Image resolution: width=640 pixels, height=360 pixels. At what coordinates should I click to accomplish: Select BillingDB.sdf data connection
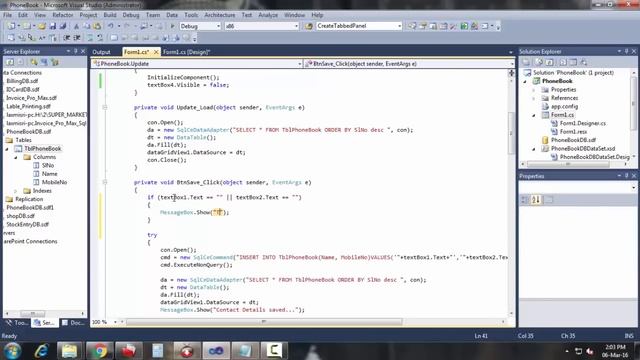tap(22, 81)
